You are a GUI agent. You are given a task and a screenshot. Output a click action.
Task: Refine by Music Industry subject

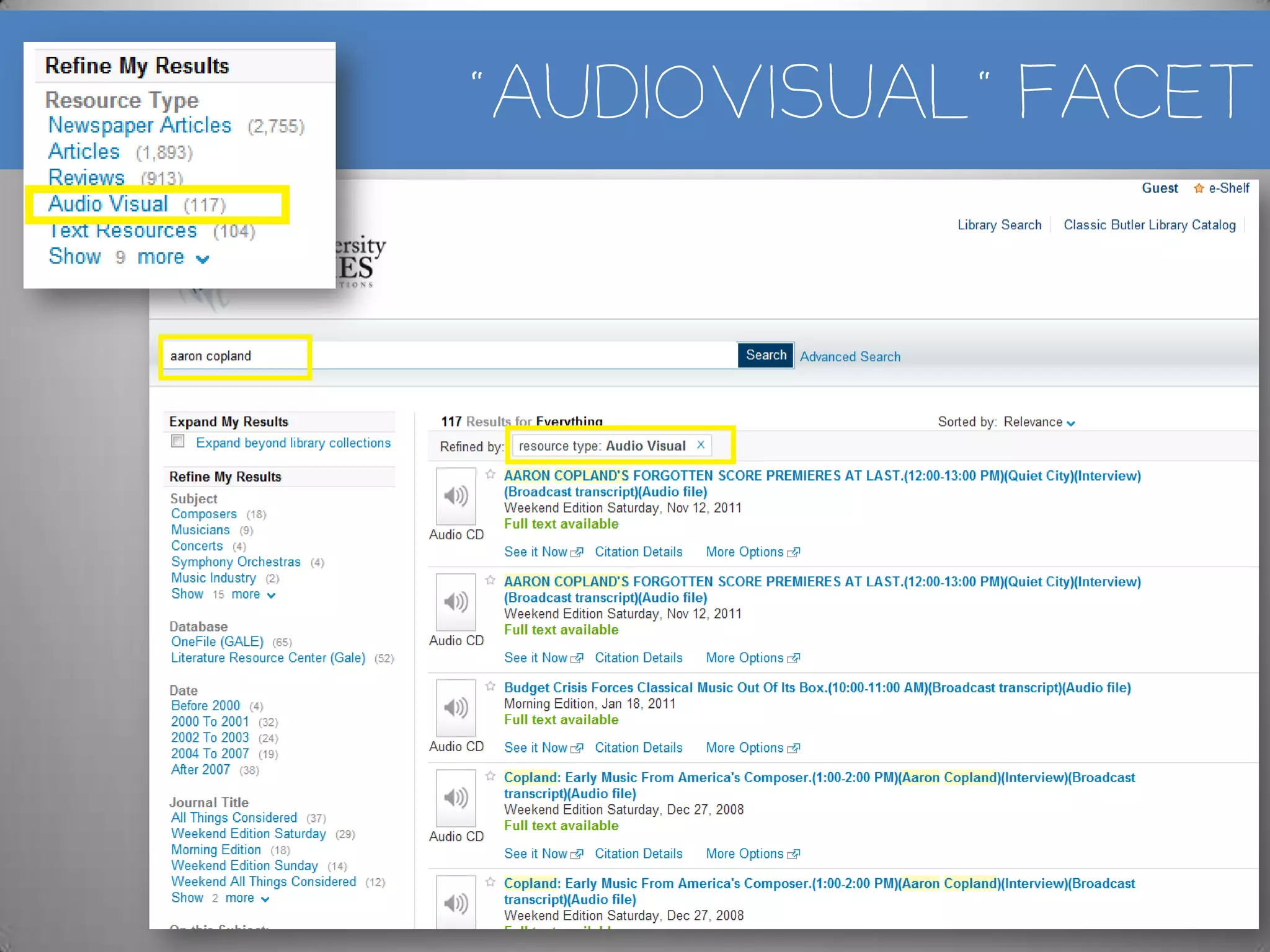213,578
